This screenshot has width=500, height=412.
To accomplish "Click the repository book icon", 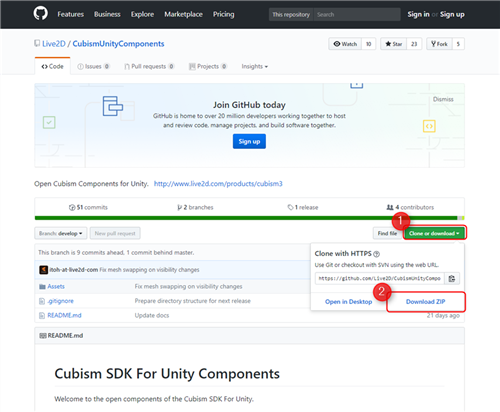I will click(x=37, y=43).
